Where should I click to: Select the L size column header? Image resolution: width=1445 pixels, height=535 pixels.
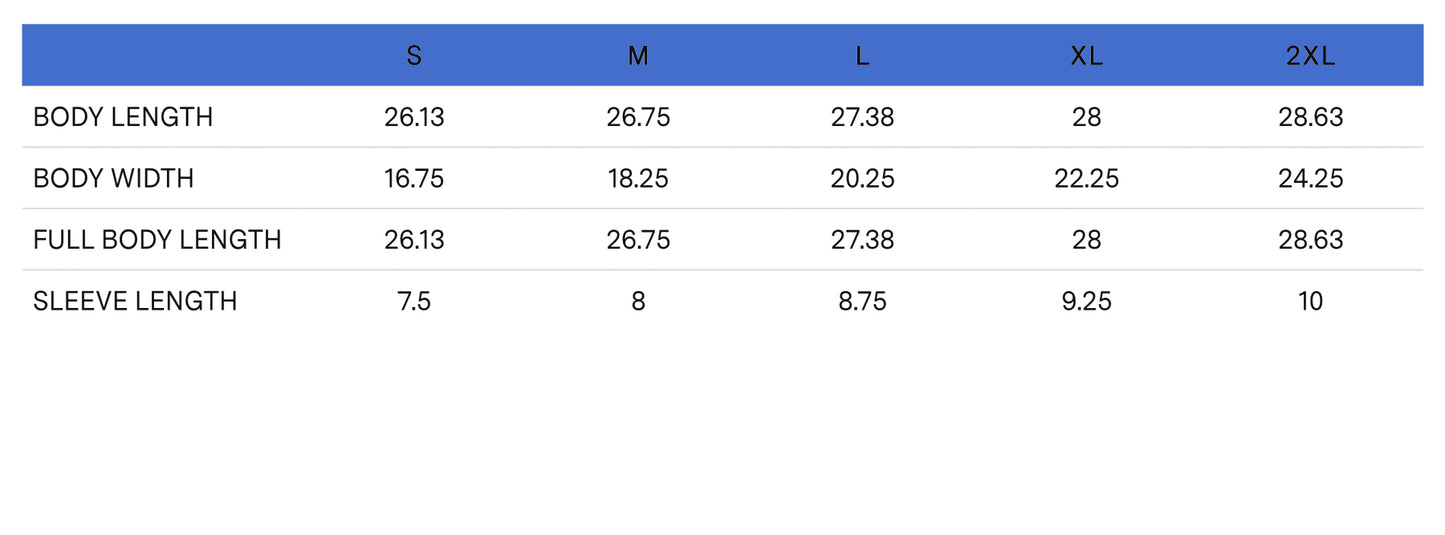pos(862,56)
